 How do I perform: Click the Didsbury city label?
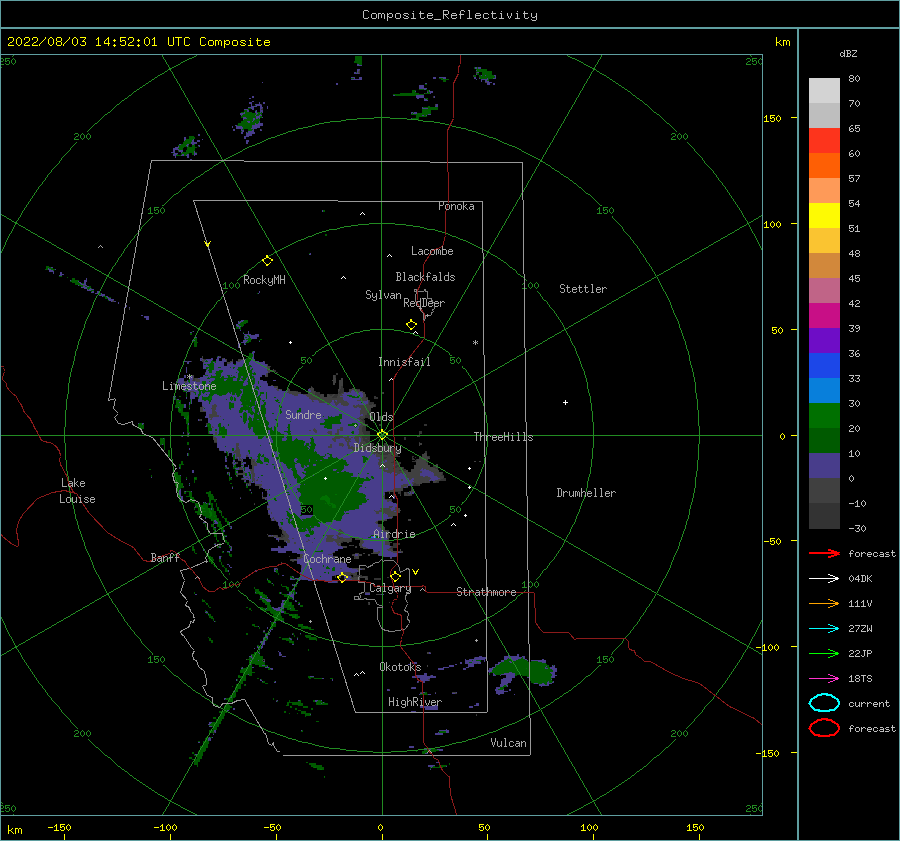point(377,448)
